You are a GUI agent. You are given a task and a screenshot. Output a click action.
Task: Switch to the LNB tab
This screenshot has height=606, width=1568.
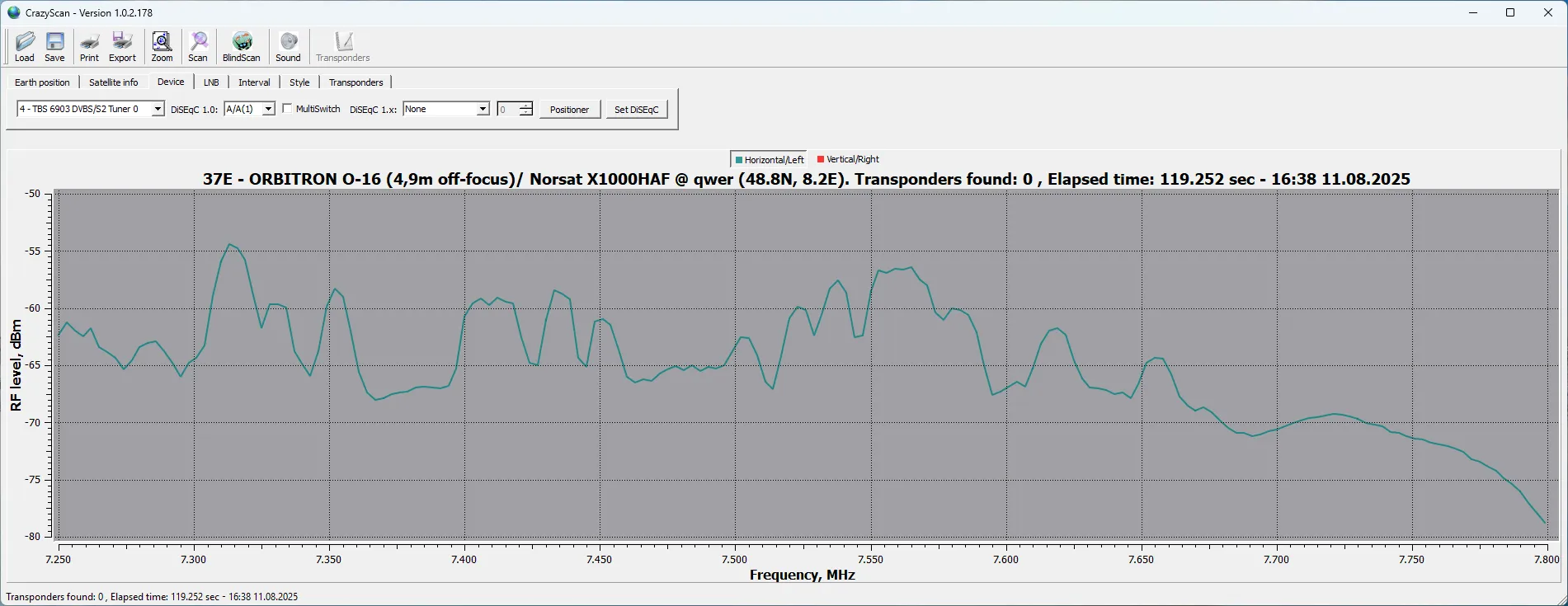point(211,82)
